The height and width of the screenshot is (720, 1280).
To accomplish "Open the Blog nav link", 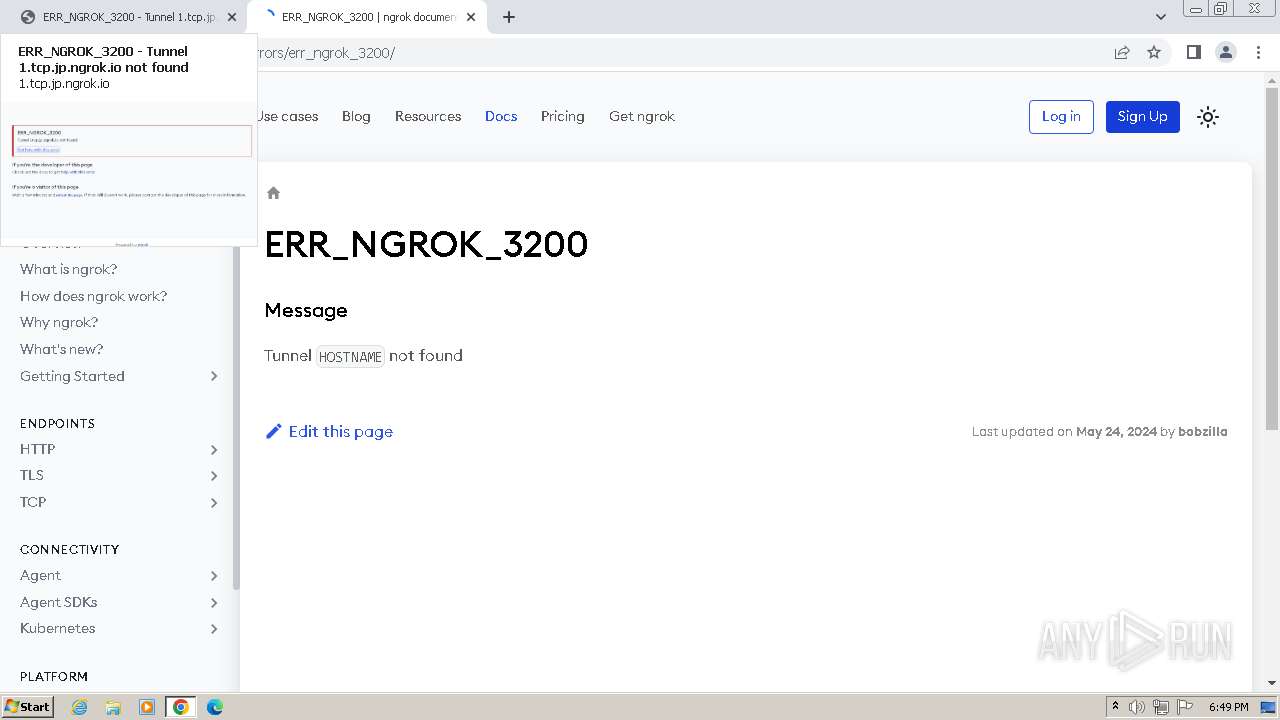I will (x=356, y=116).
